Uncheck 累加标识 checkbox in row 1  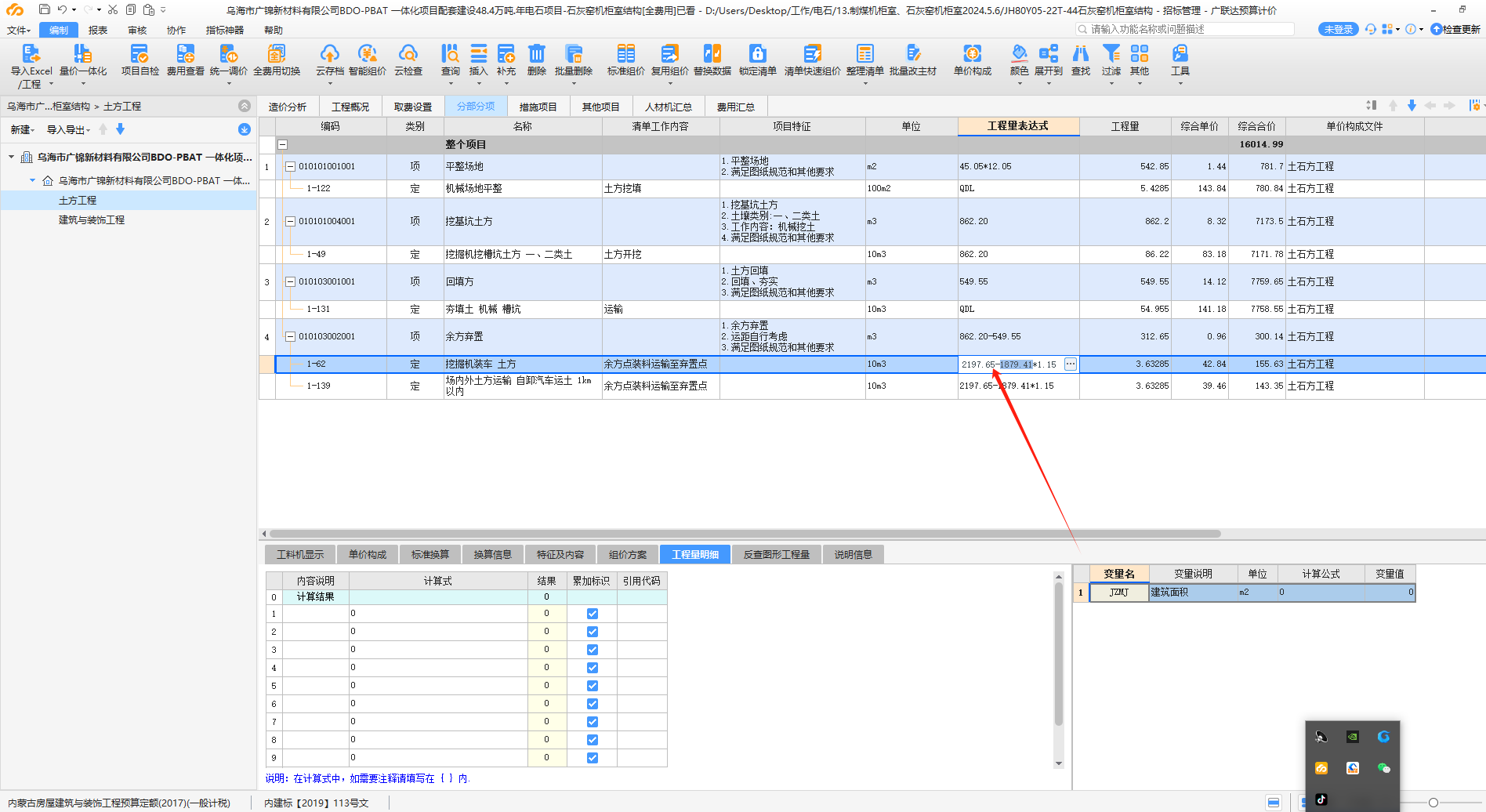593,614
